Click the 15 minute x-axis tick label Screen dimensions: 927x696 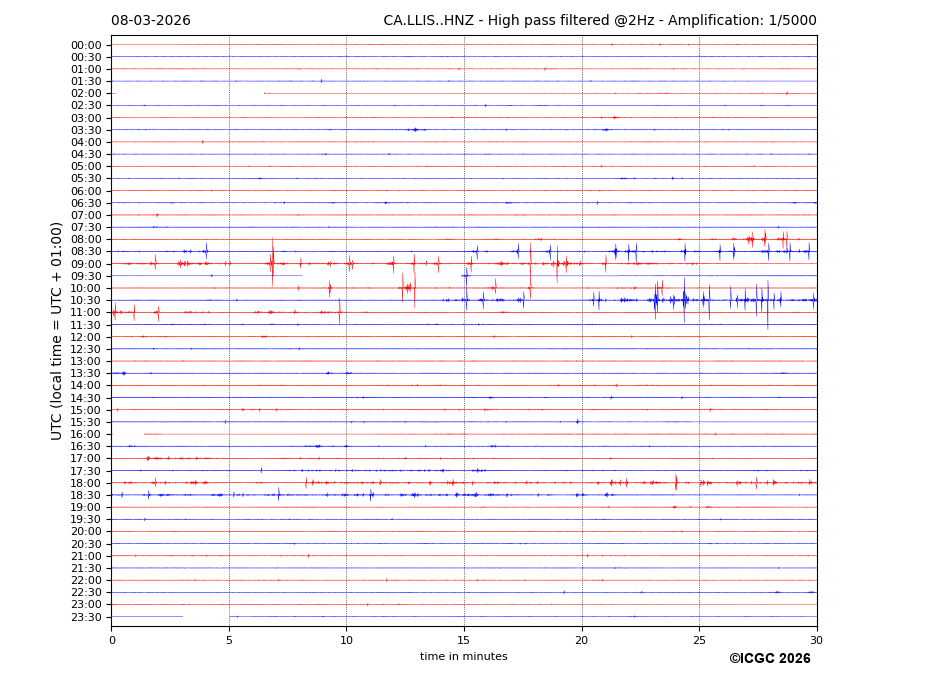(x=464, y=640)
